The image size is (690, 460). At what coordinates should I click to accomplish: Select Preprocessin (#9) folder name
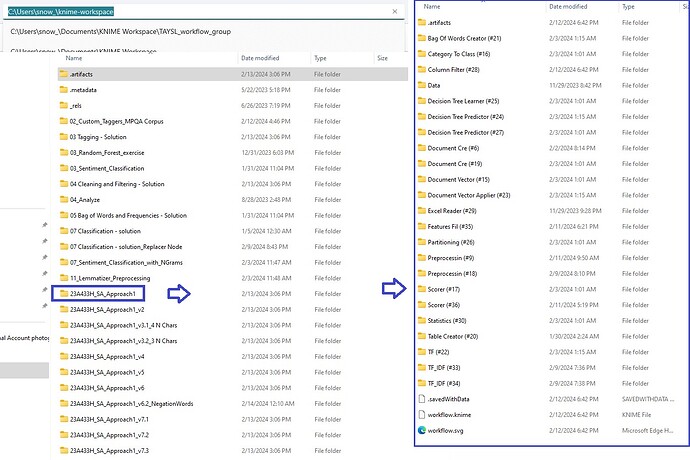(x=451, y=258)
